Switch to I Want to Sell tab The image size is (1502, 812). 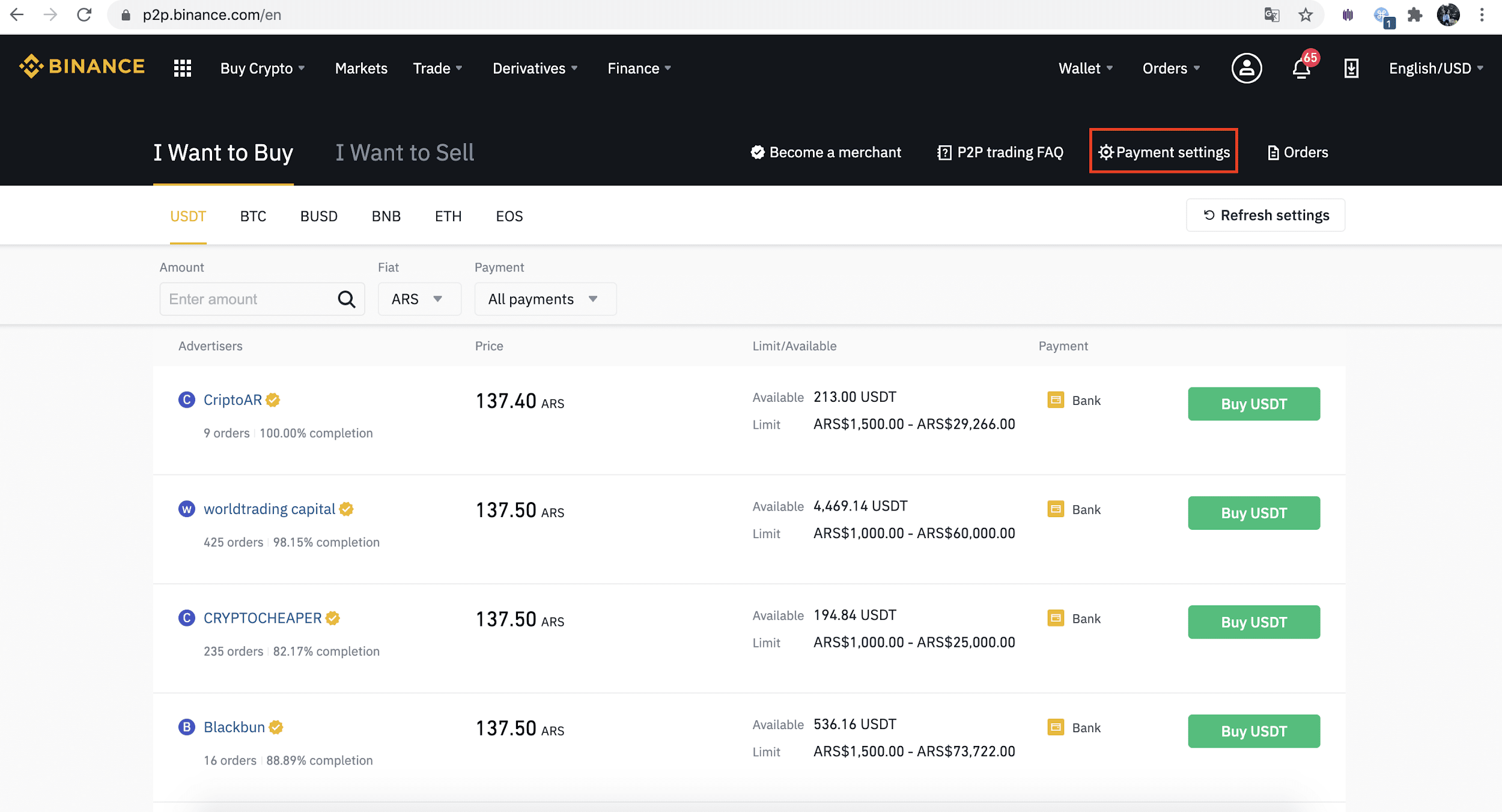(405, 153)
